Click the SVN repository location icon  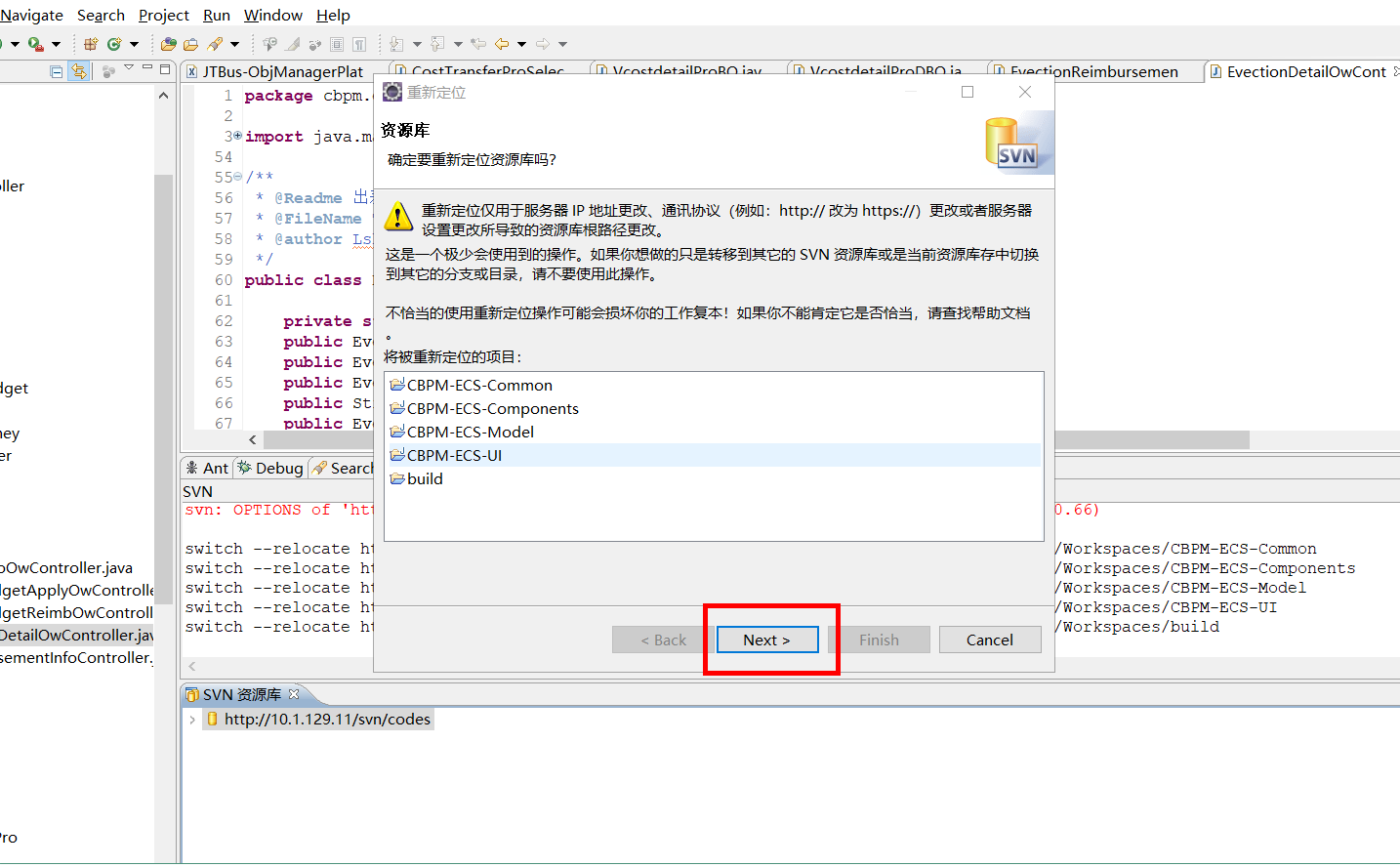[212, 720]
